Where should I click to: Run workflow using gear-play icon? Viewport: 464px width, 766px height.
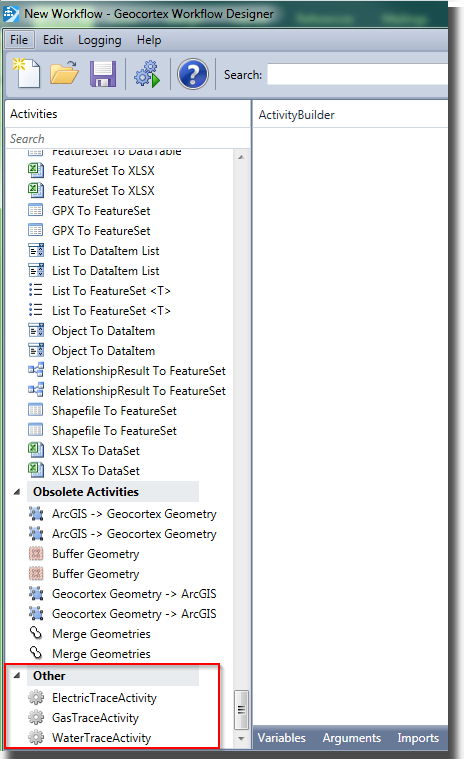tap(147, 74)
